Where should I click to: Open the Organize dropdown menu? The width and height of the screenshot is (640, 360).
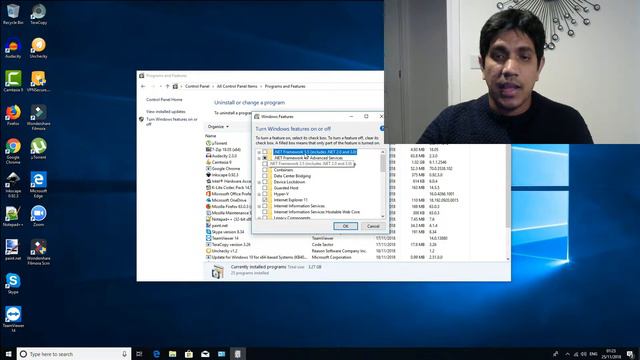218,127
